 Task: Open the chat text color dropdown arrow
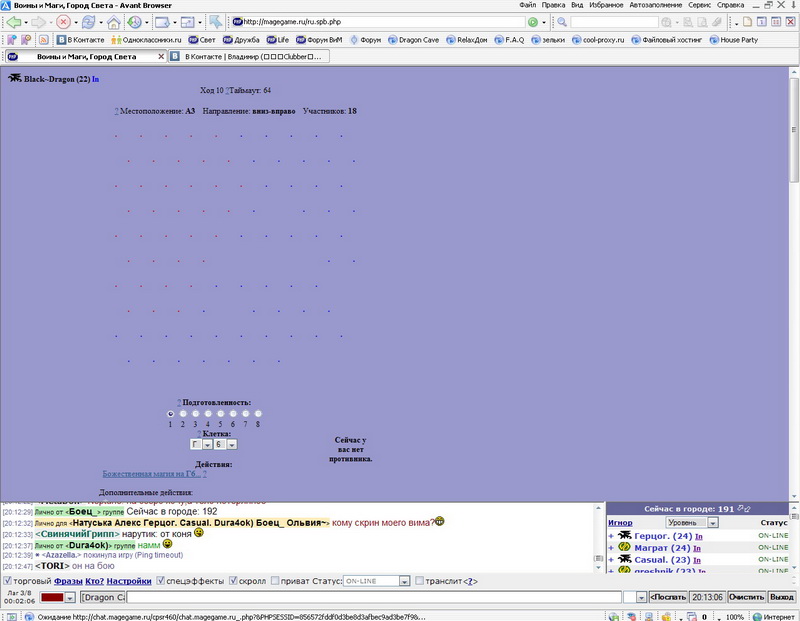click(70, 598)
